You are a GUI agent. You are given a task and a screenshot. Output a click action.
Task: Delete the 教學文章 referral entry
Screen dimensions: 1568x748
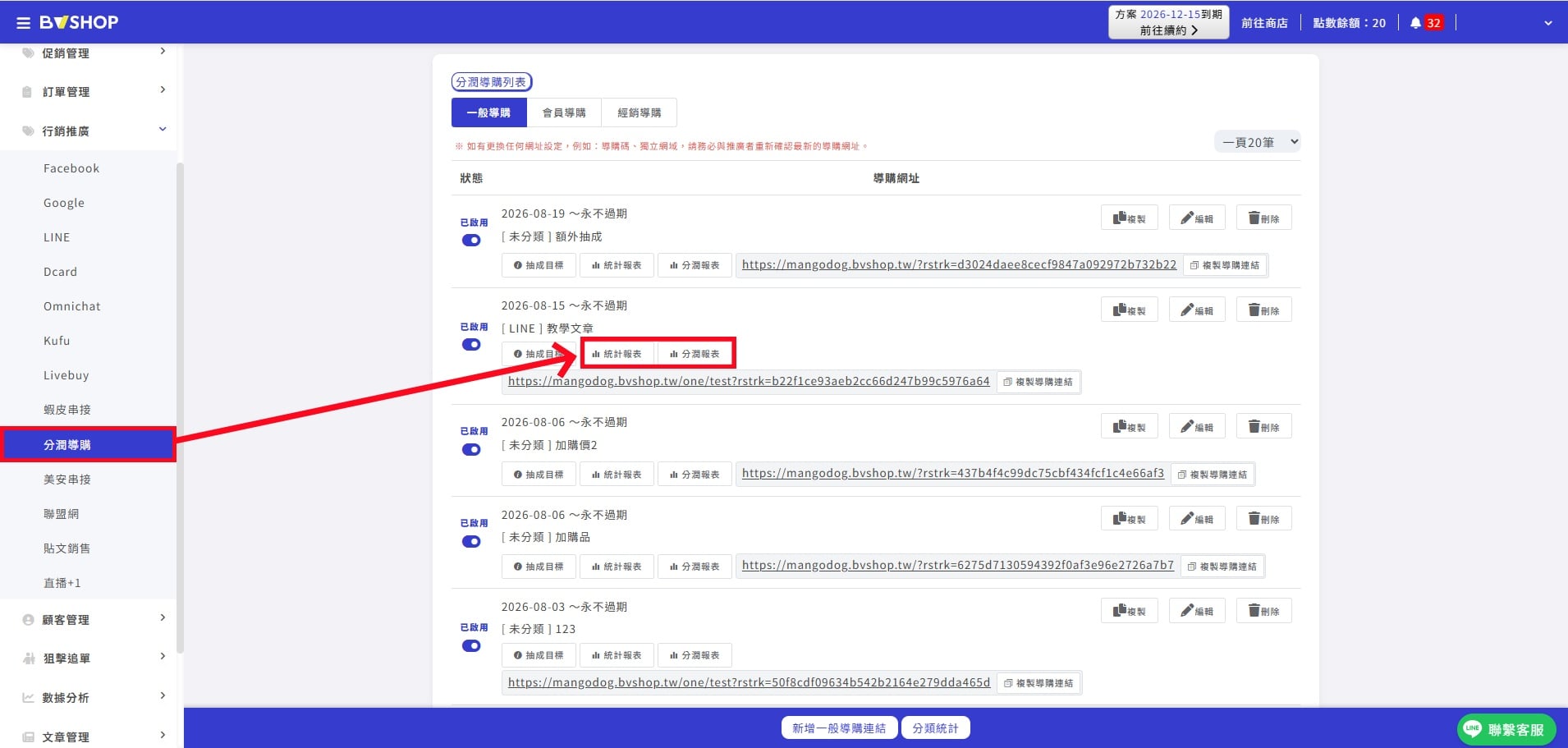coord(1264,310)
